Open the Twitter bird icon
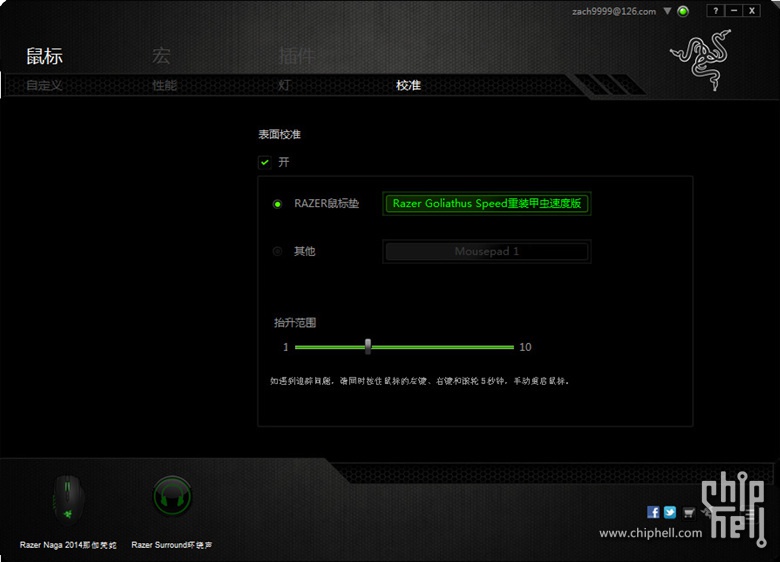780x562 pixels. (670, 512)
